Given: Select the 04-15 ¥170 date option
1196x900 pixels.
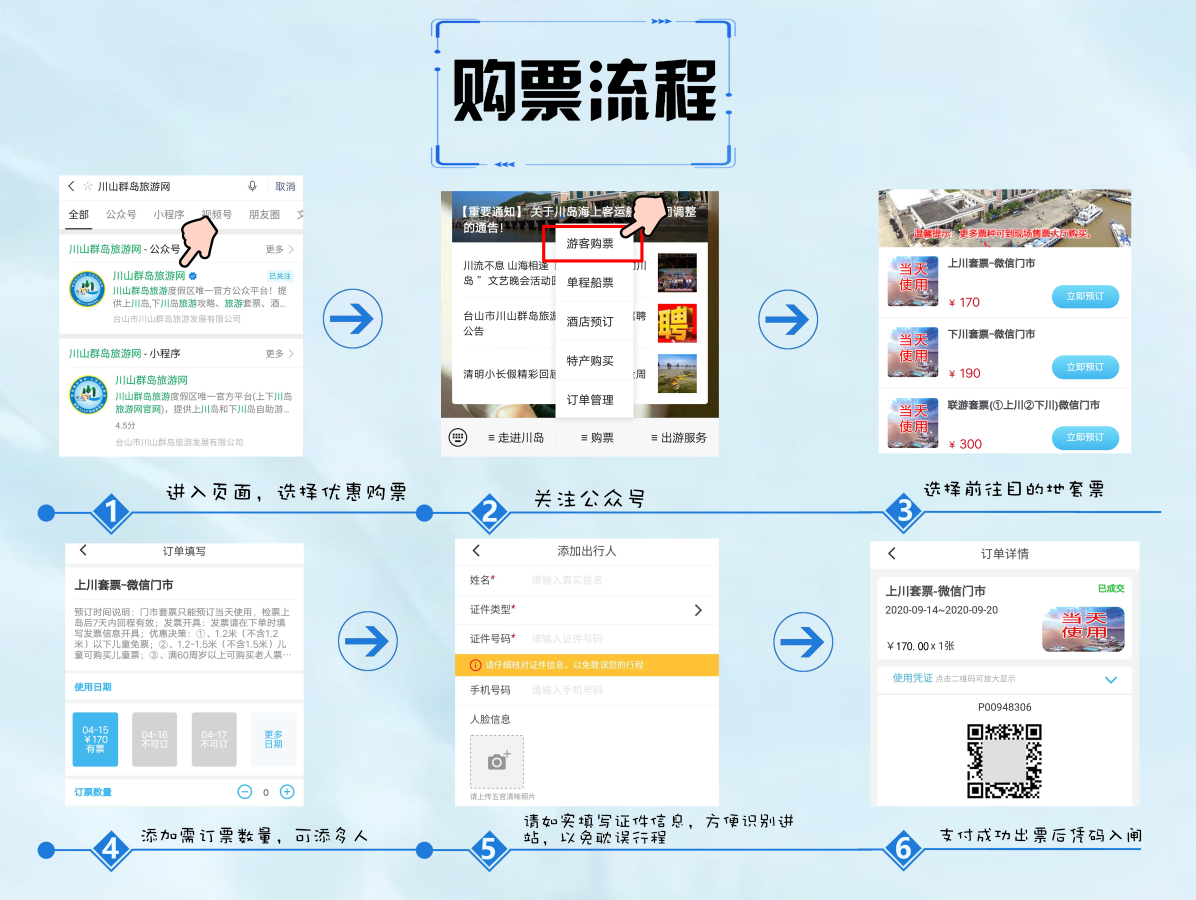Looking at the screenshot, I should [x=95, y=740].
